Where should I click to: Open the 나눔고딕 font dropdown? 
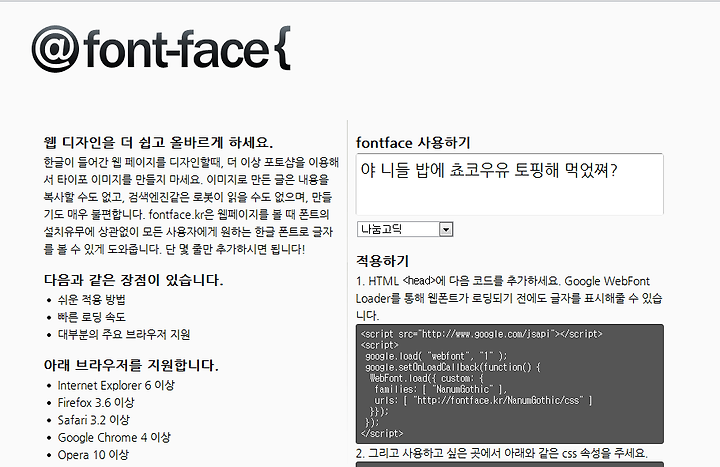(x=405, y=229)
